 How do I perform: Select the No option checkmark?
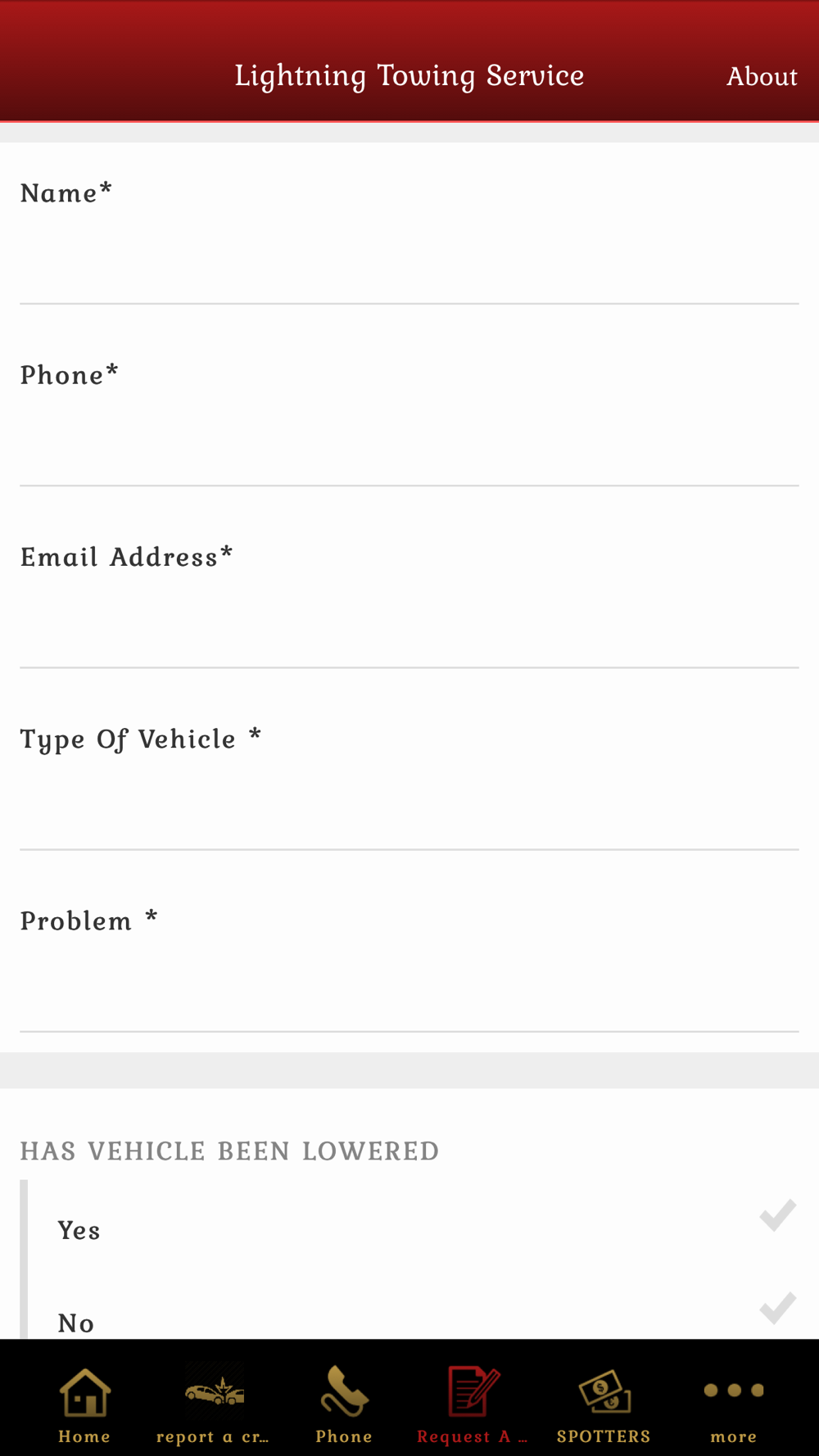(x=777, y=1308)
